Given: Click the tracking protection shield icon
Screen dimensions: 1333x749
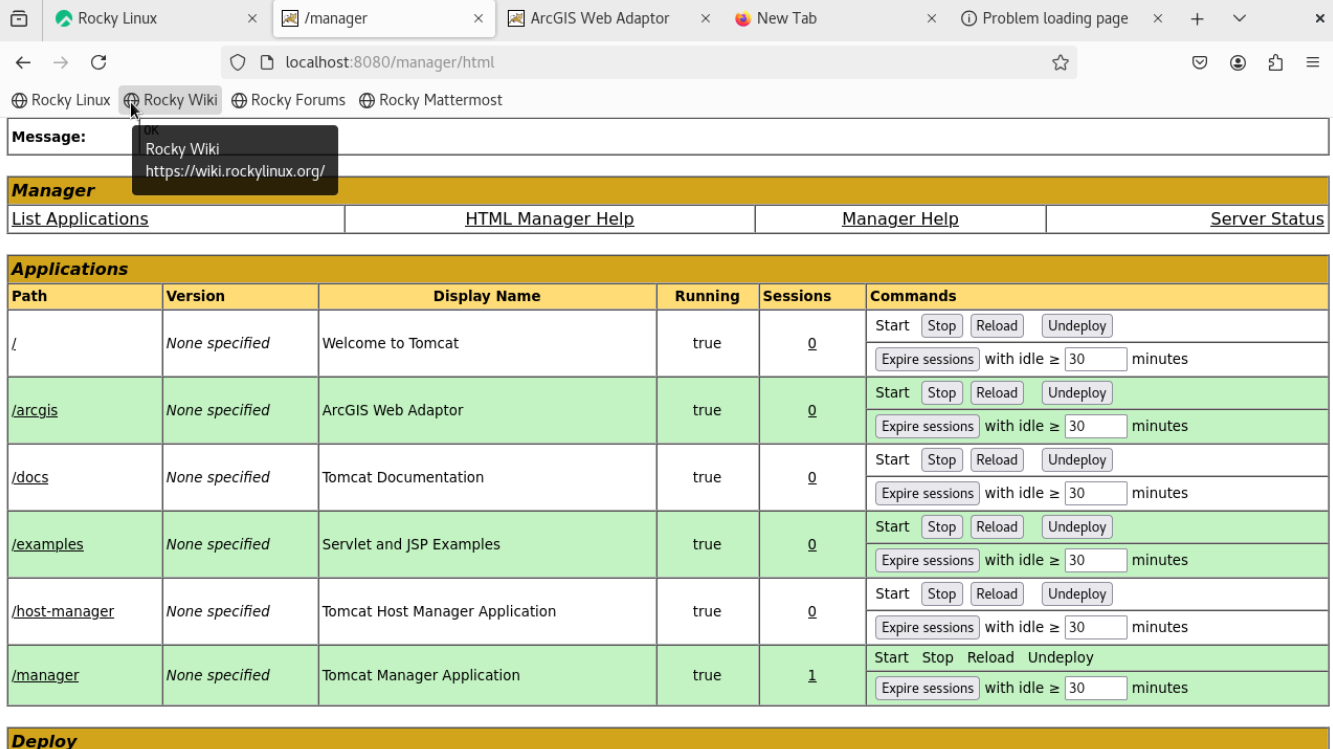Looking at the screenshot, I should pos(237,62).
